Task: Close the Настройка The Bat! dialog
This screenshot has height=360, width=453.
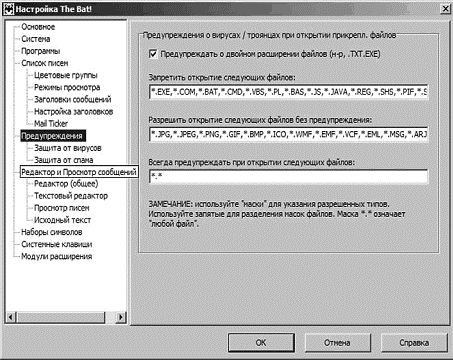Action: [x=445, y=9]
